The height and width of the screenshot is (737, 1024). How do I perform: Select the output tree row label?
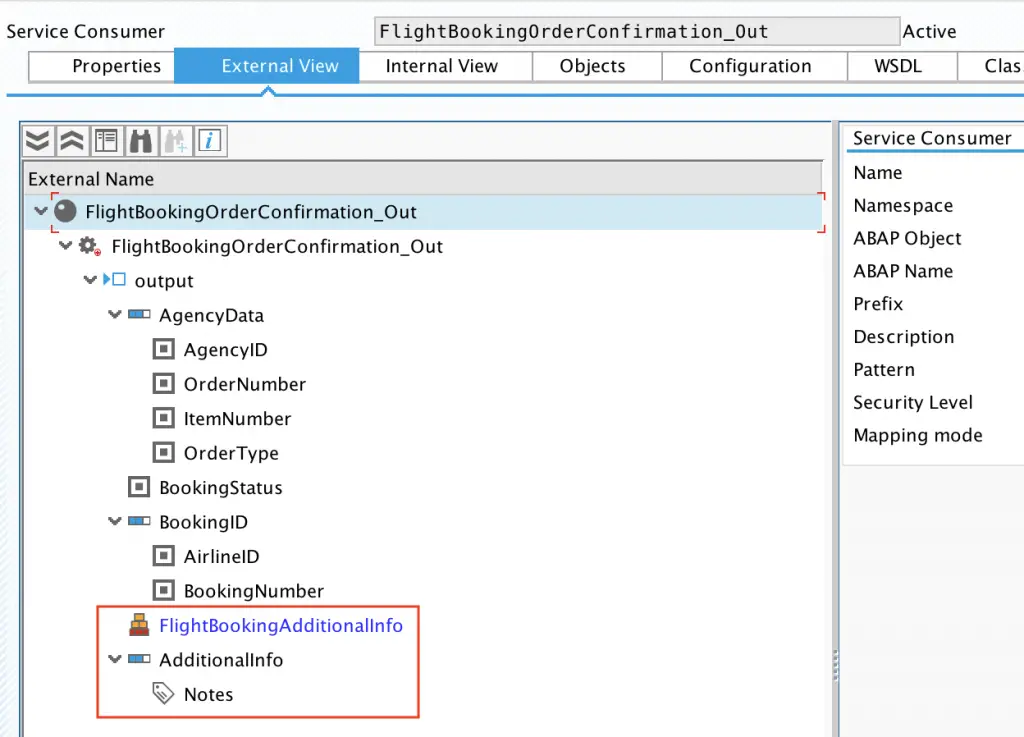(164, 281)
